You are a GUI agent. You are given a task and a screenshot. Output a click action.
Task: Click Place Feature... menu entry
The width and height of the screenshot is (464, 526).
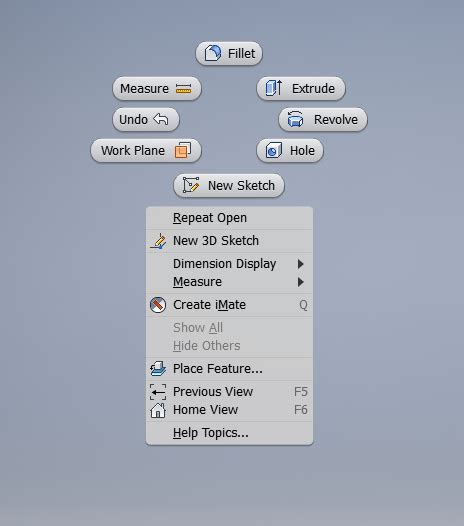point(229,369)
